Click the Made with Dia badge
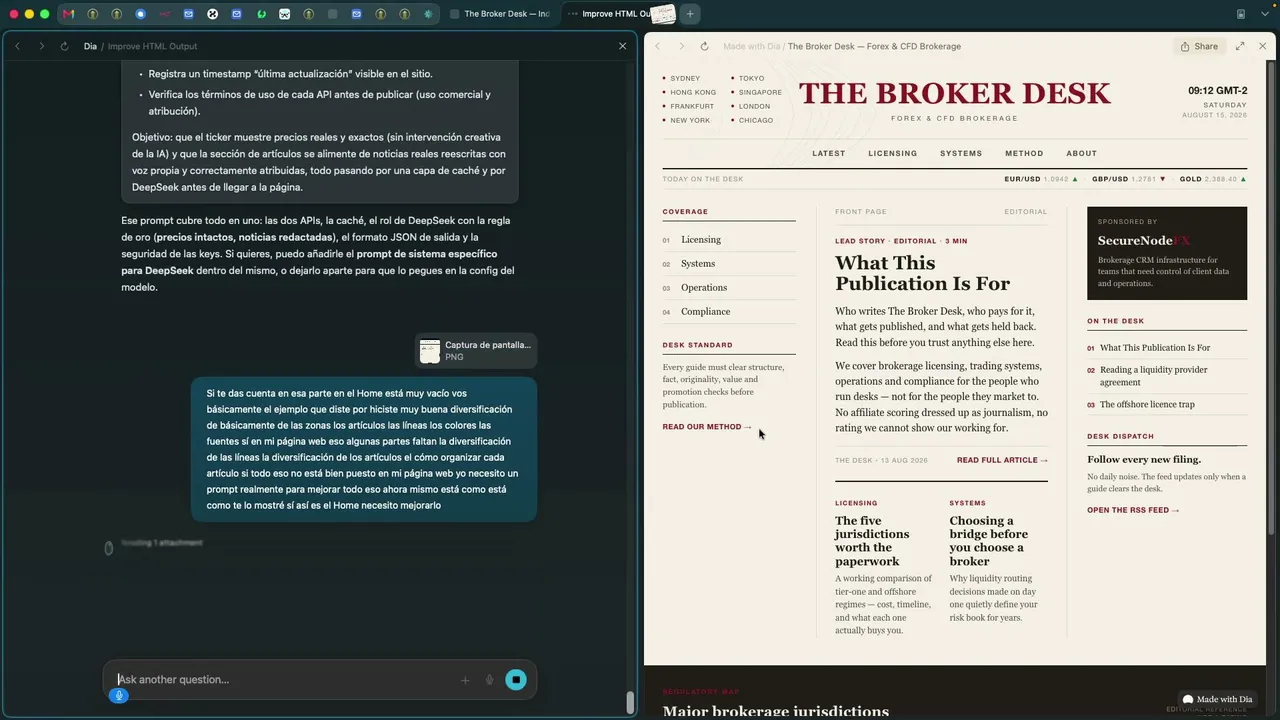Screen dimensions: 1280x720 [1217, 700]
